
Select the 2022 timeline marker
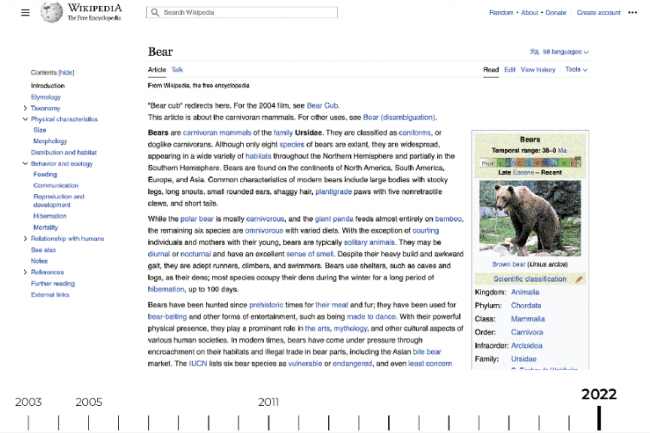click(599, 418)
